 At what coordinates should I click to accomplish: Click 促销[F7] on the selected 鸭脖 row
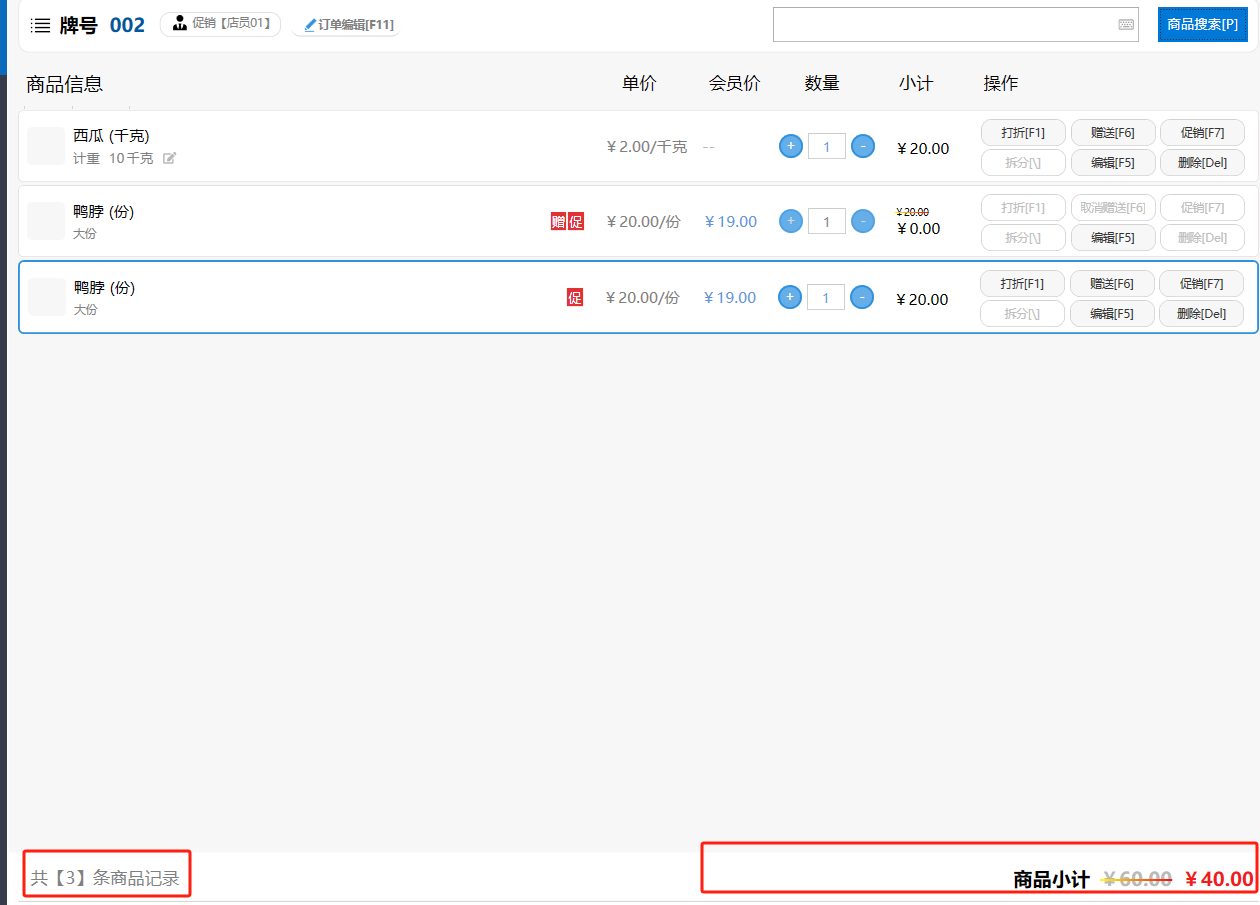click(x=1201, y=284)
